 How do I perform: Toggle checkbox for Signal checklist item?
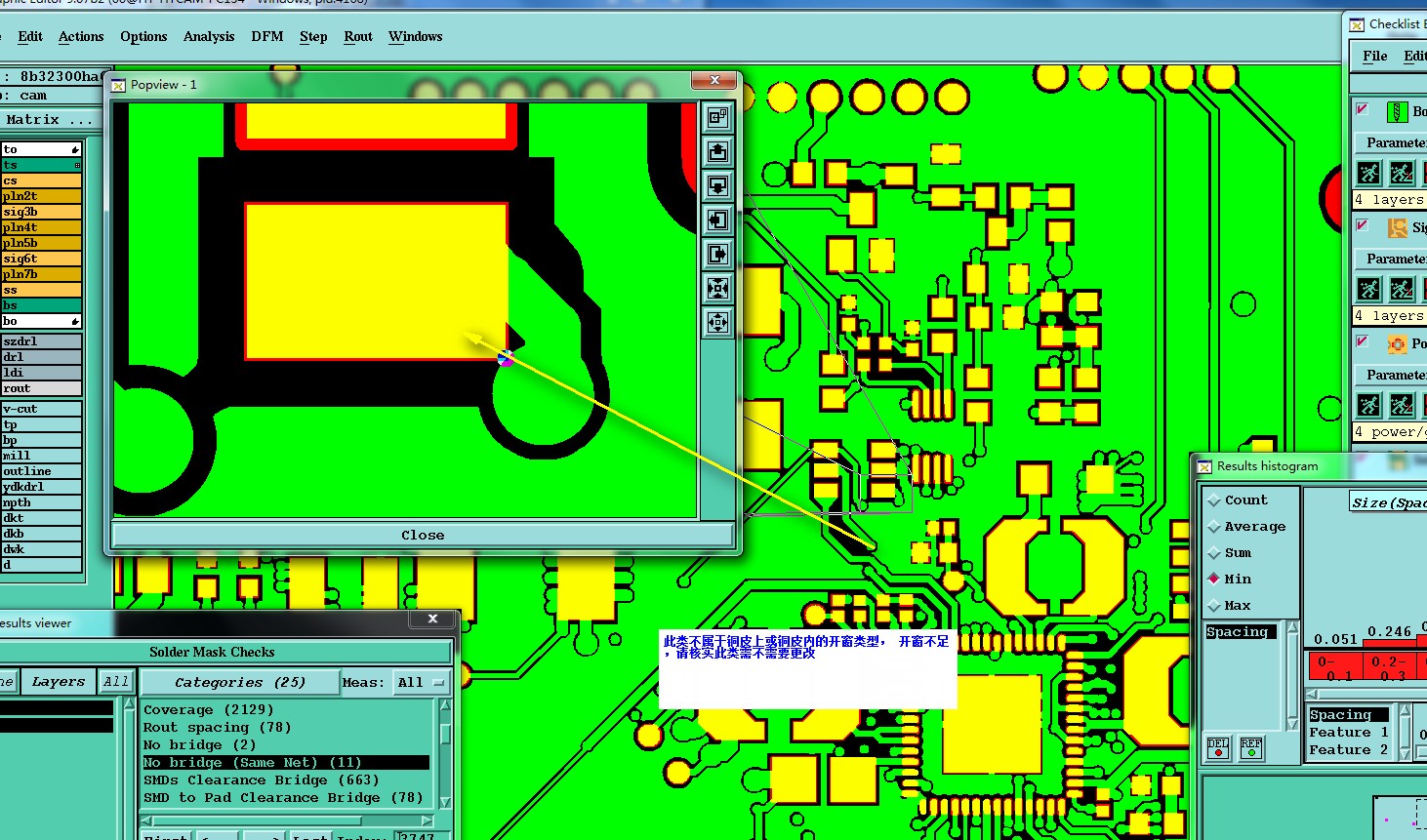pyautogui.click(x=1363, y=225)
